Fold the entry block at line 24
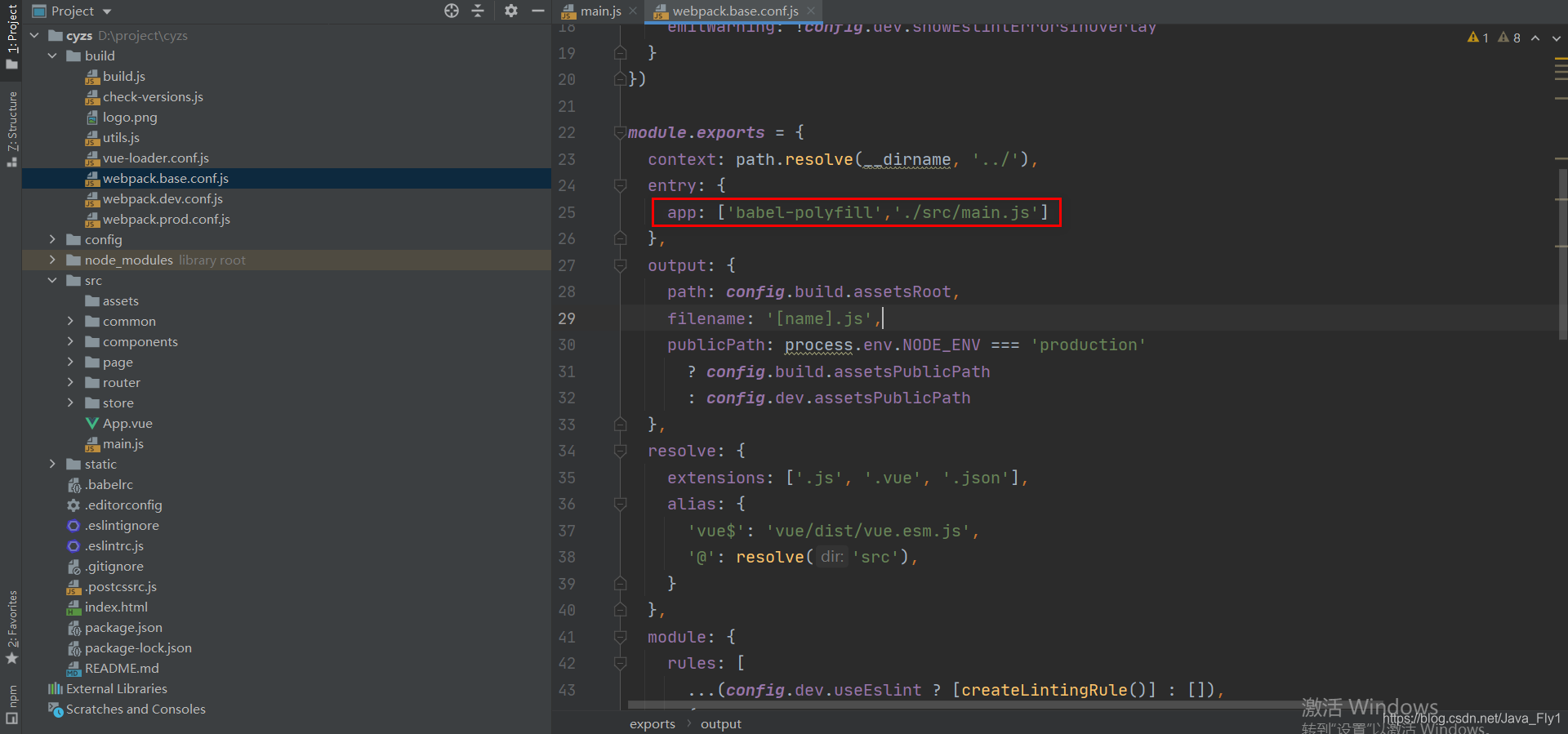 click(620, 185)
